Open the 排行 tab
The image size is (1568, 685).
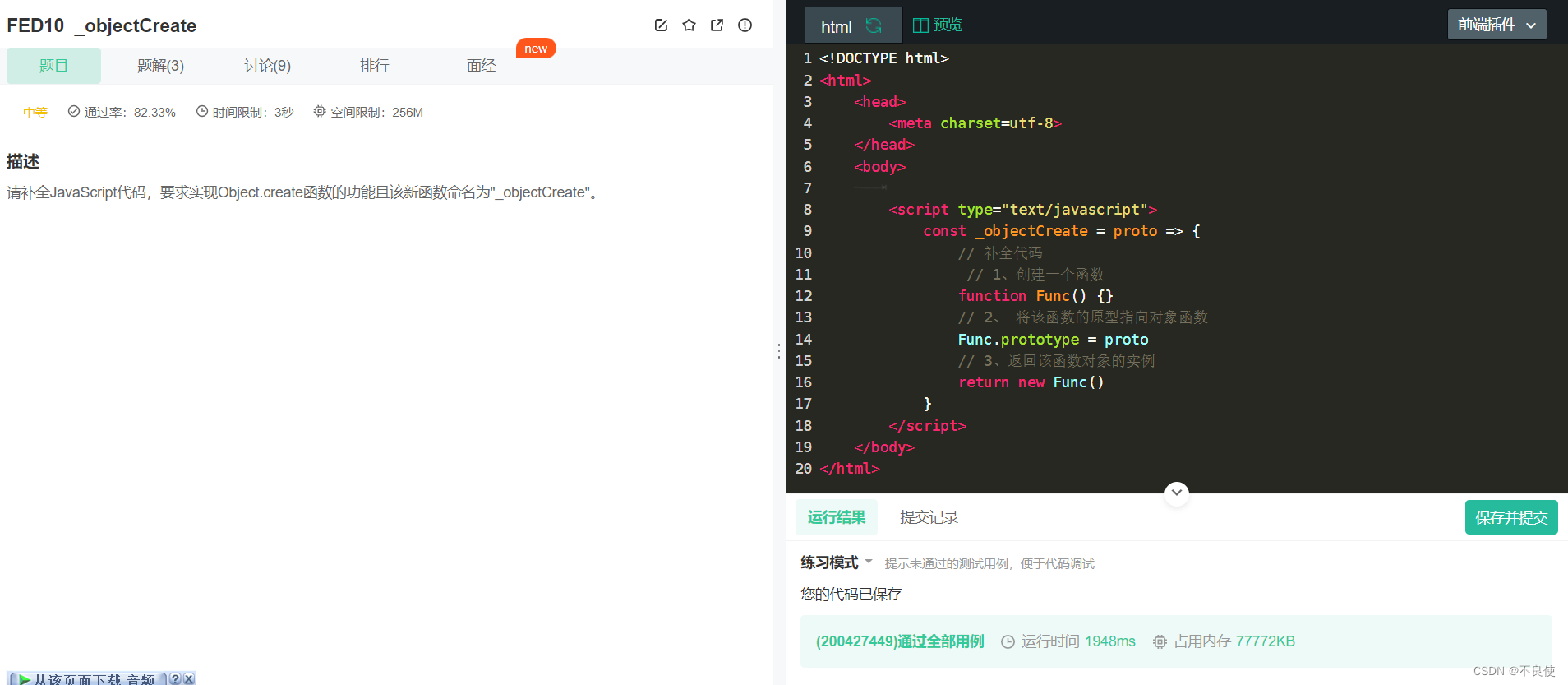click(x=374, y=66)
